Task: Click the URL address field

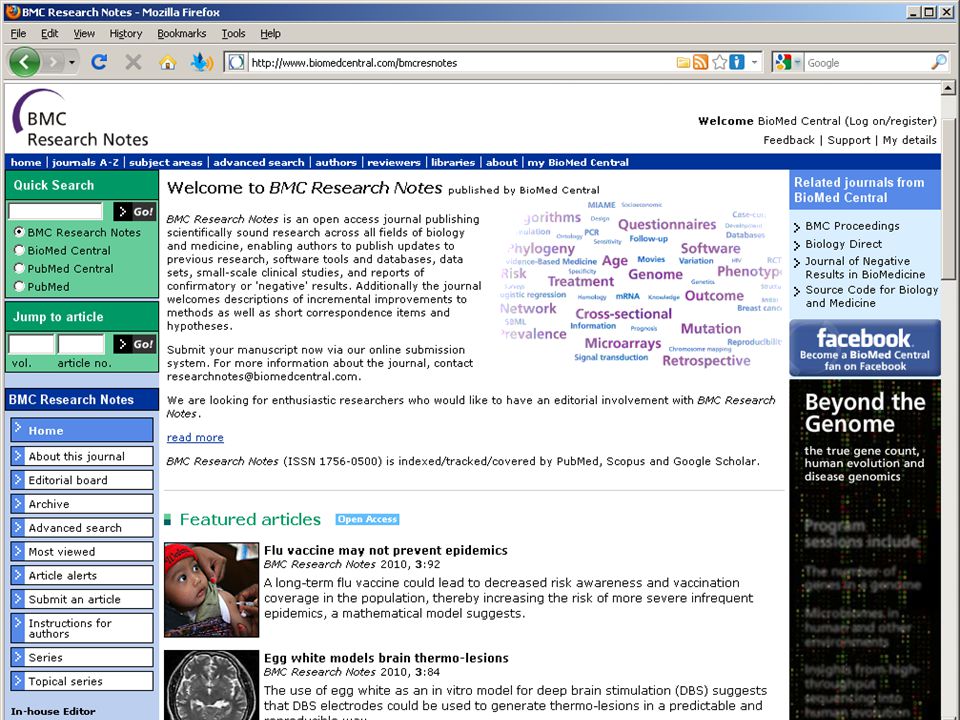Action: 462,62
